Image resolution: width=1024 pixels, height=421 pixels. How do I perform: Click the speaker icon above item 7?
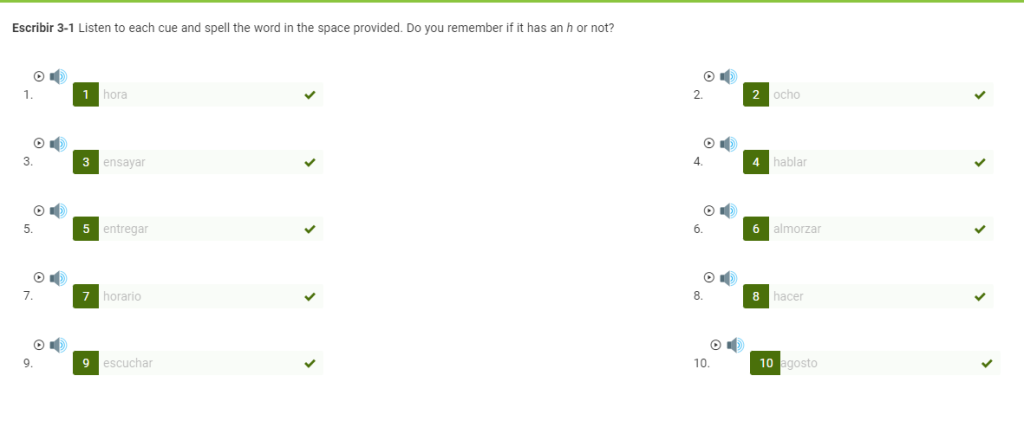click(x=58, y=278)
